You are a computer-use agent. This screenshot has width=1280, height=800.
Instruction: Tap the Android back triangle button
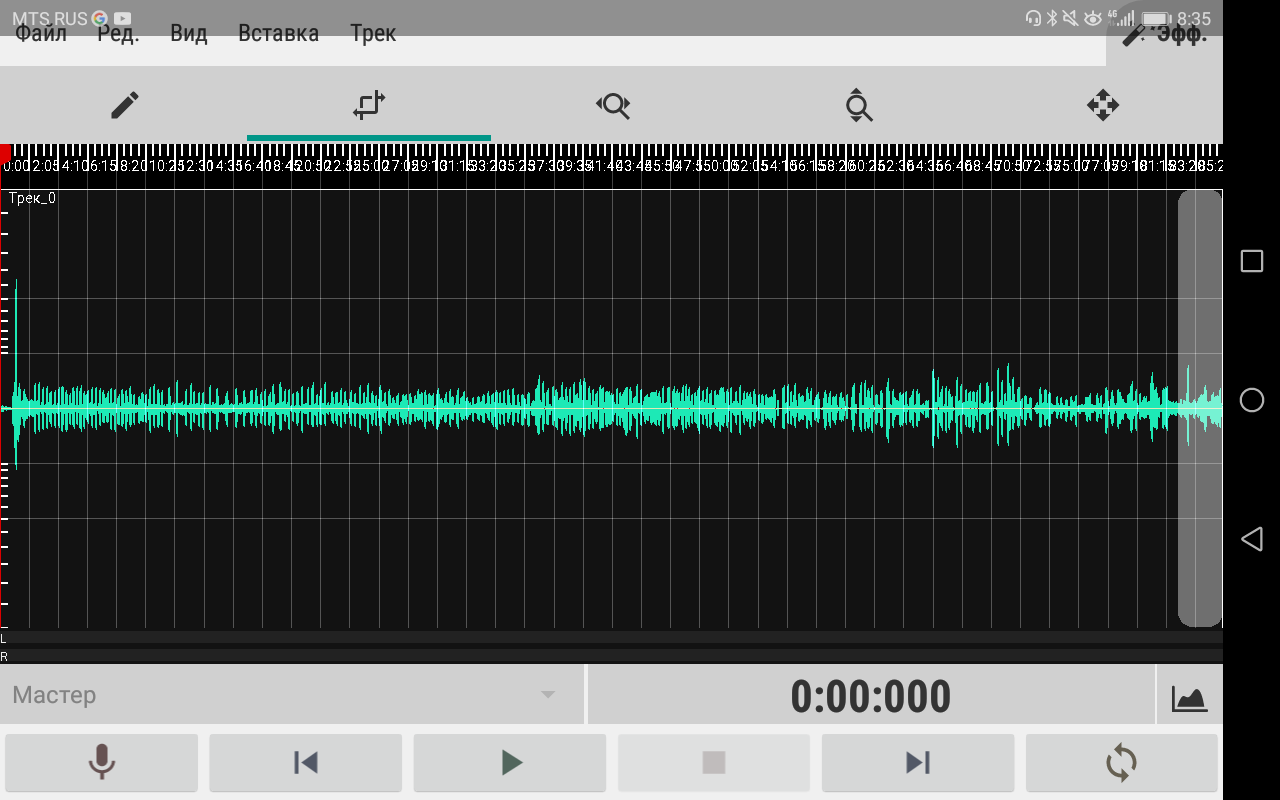1251,540
